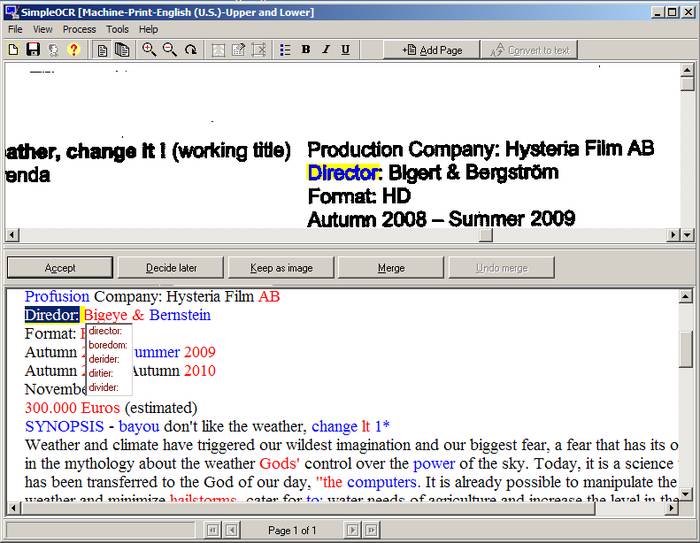Toggle italic formatting

(326, 50)
